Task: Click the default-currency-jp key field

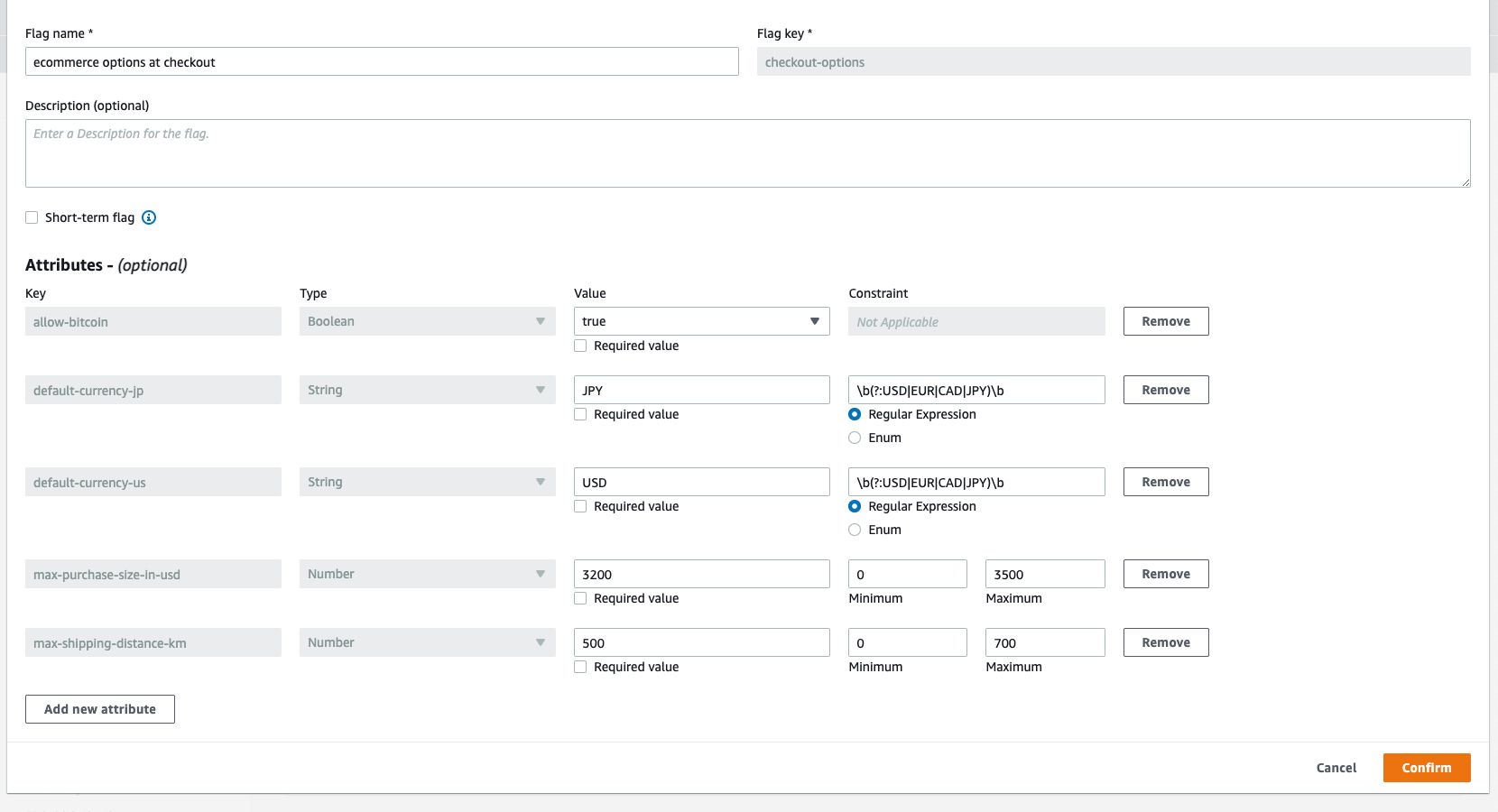Action: pos(153,390)
